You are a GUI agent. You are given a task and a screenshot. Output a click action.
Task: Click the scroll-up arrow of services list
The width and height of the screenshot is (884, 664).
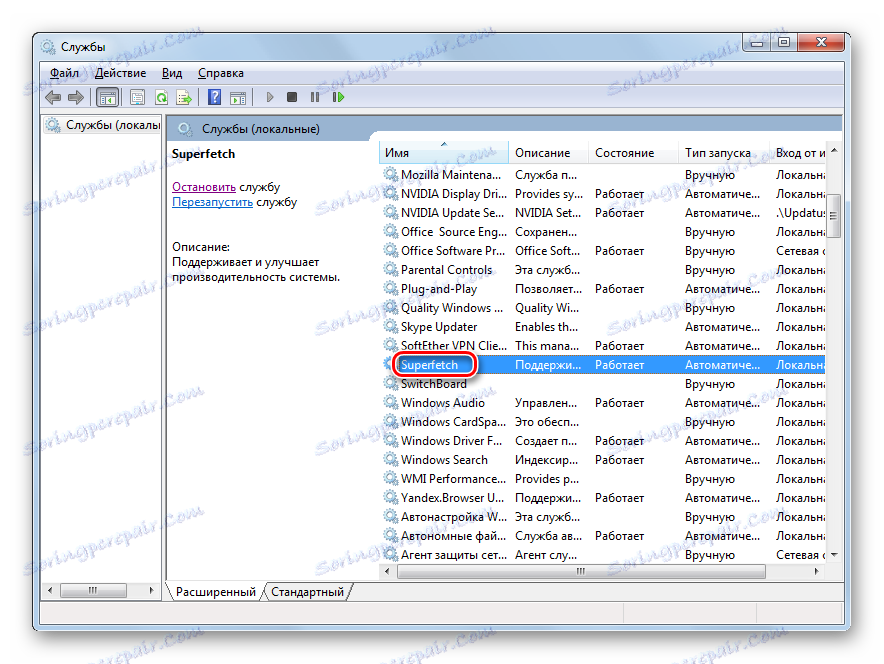[x=834, y=150]
